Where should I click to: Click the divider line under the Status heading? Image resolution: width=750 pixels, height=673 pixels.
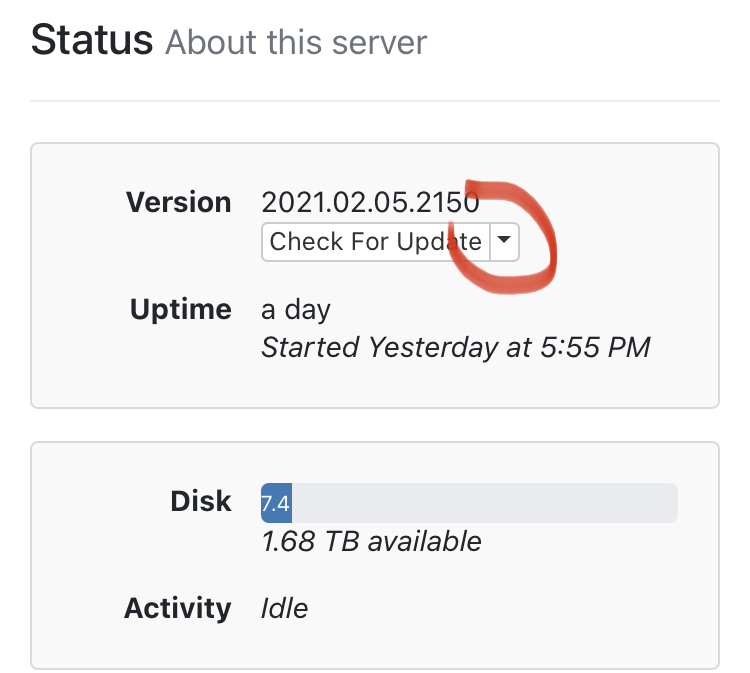[375, 101]
